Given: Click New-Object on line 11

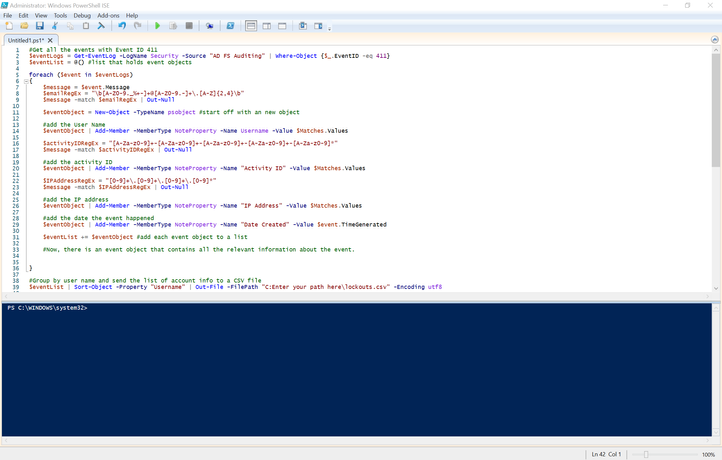Looking at the screenshot, I should (x=112, y=112).
